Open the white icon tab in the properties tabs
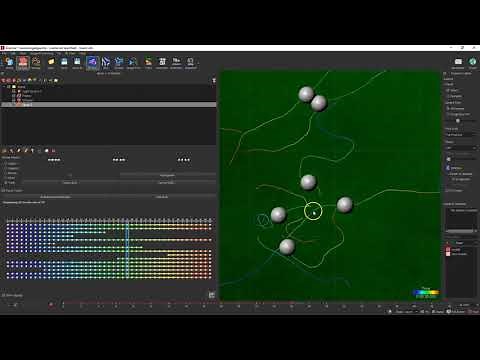 tap(47, 151)
